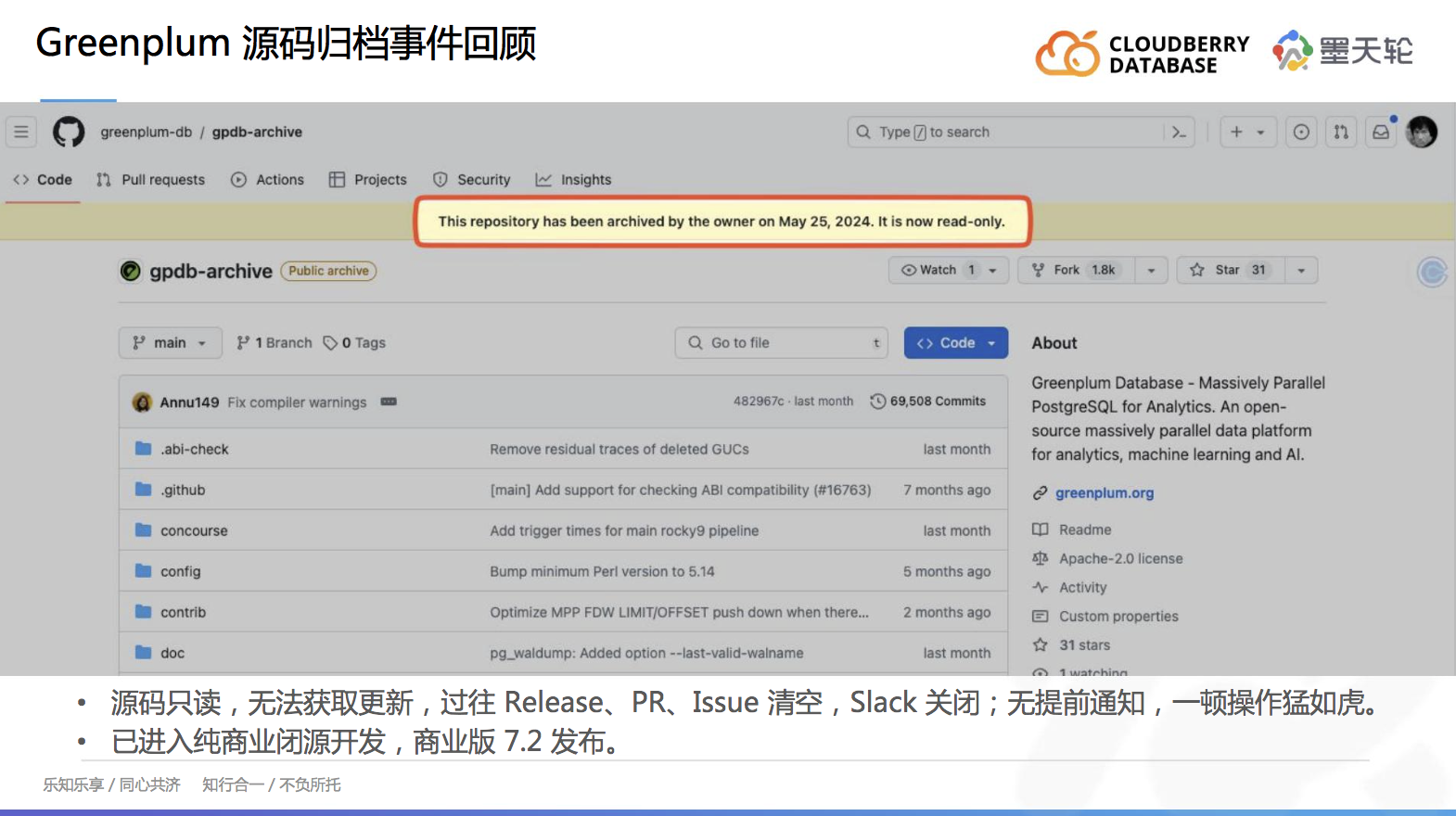Expand the Watch options dropdown arrow
Viewport: 1456px width, 816px height.
click(x=993, y=270)
